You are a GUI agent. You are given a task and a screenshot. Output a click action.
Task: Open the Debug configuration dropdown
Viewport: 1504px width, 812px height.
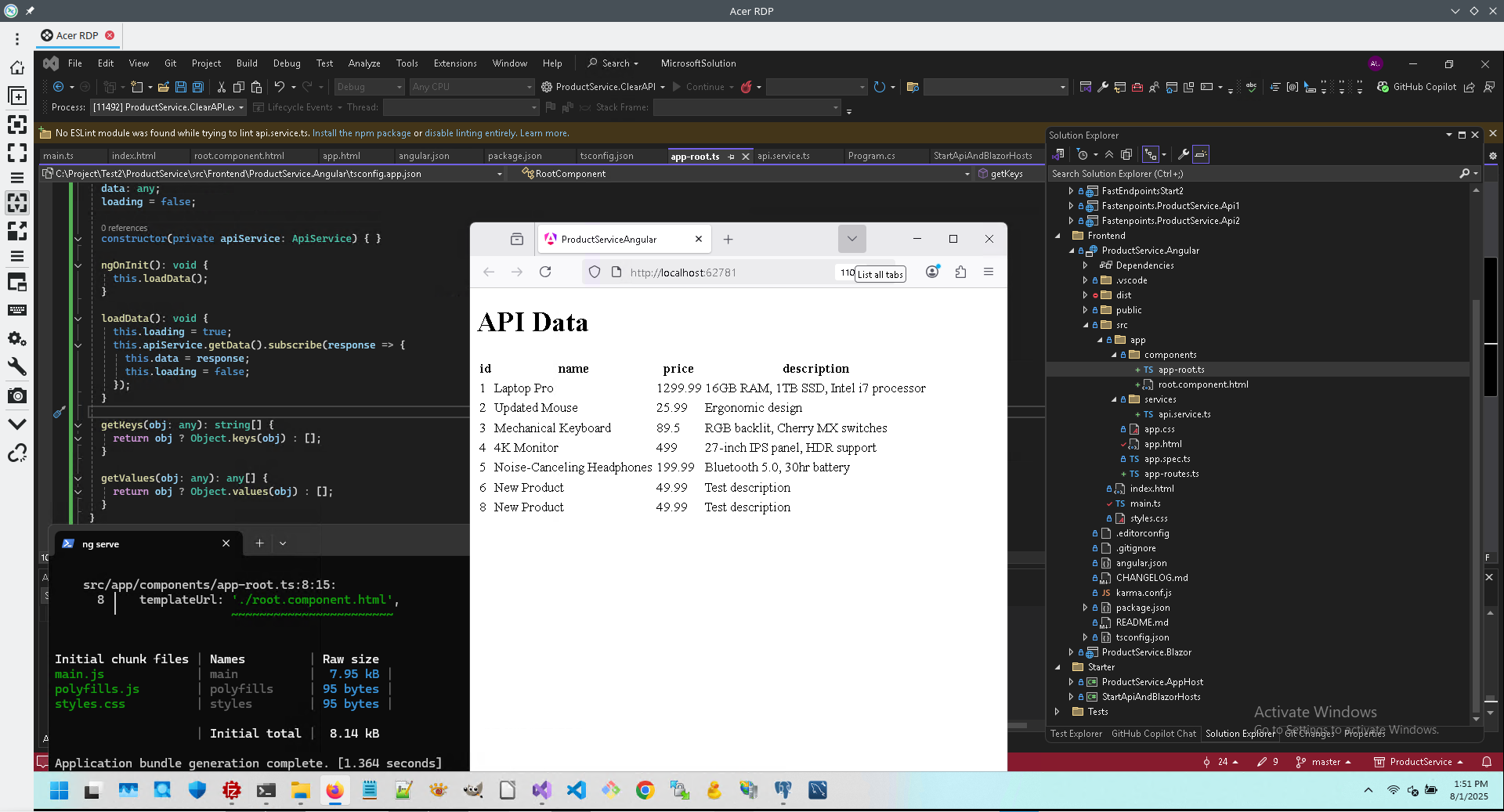click(x=369, y=87)
